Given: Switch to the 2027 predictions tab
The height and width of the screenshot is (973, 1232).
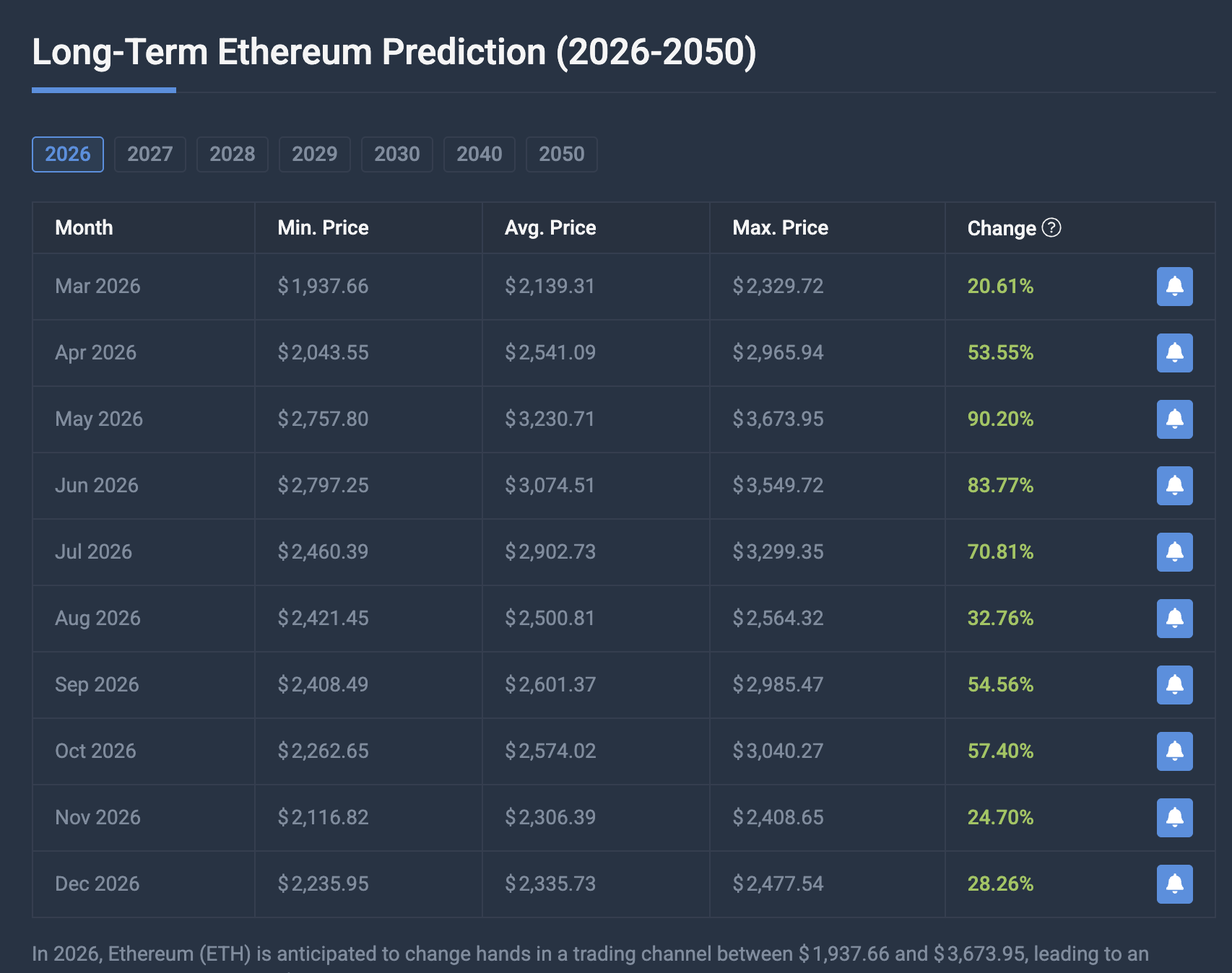Looking at the screenshot, I should click(150, 154).
